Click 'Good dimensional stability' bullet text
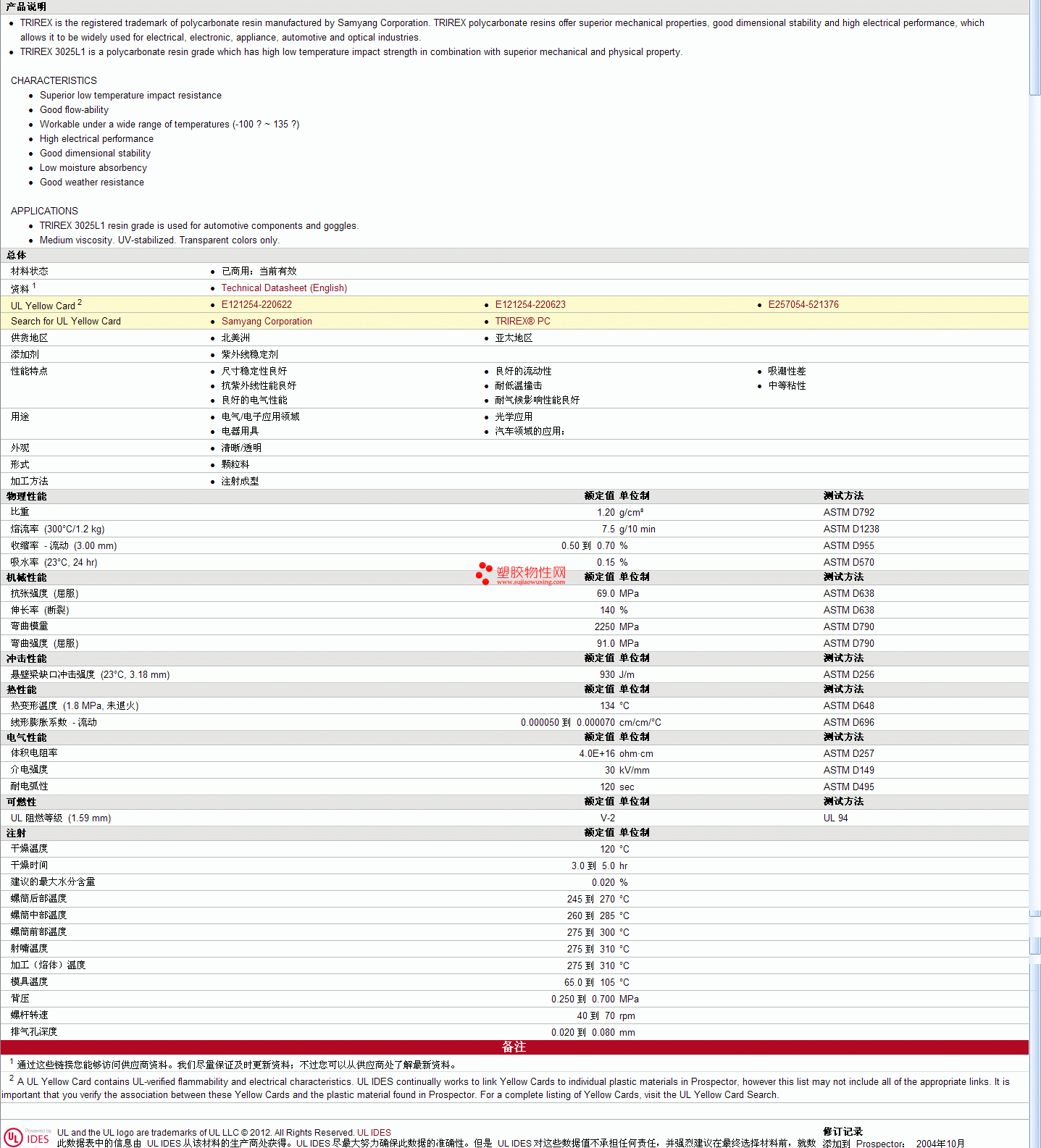Screen dimensions: 1041x1148 [x=95, y=154]
